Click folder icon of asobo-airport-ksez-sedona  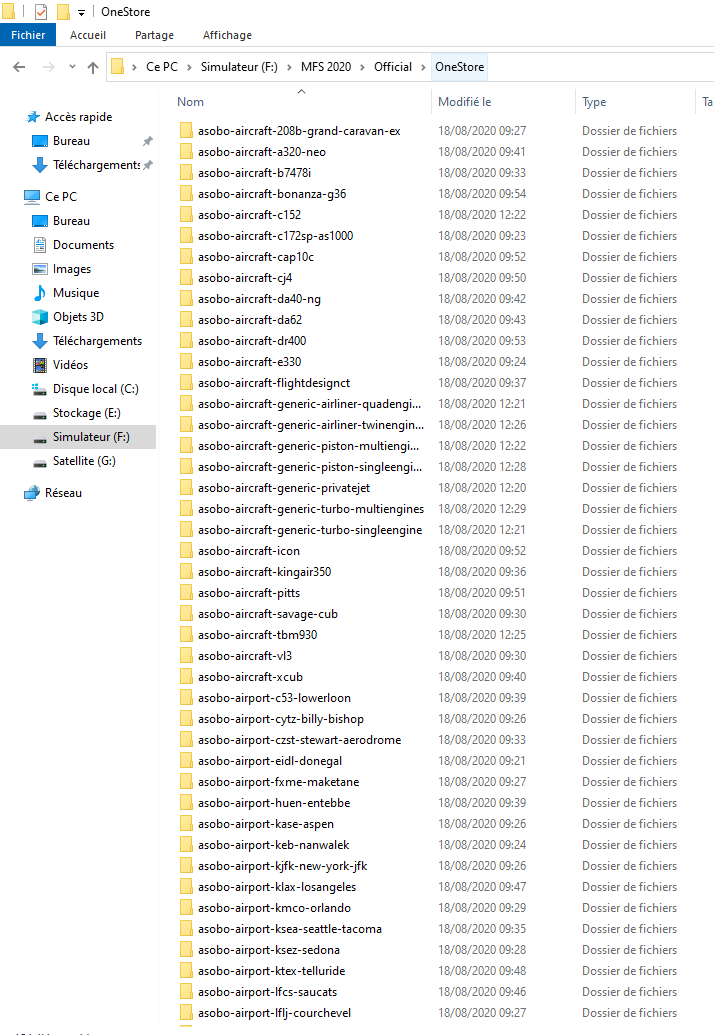tap(186, 950)
